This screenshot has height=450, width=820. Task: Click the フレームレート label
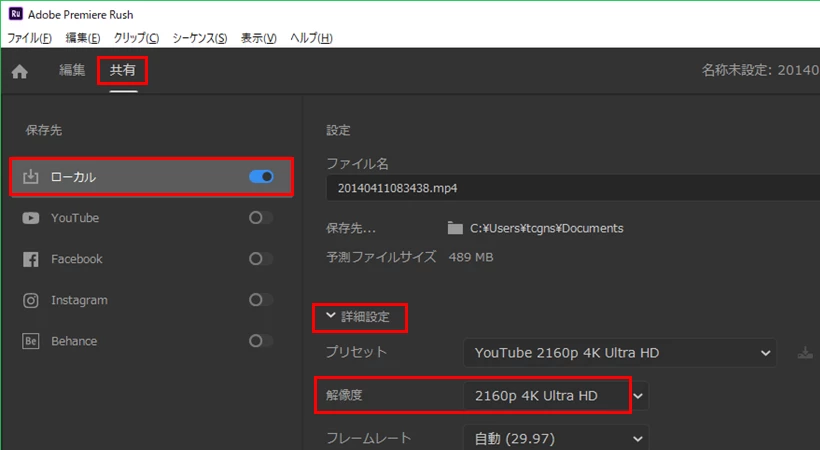(x=369, y=438)
